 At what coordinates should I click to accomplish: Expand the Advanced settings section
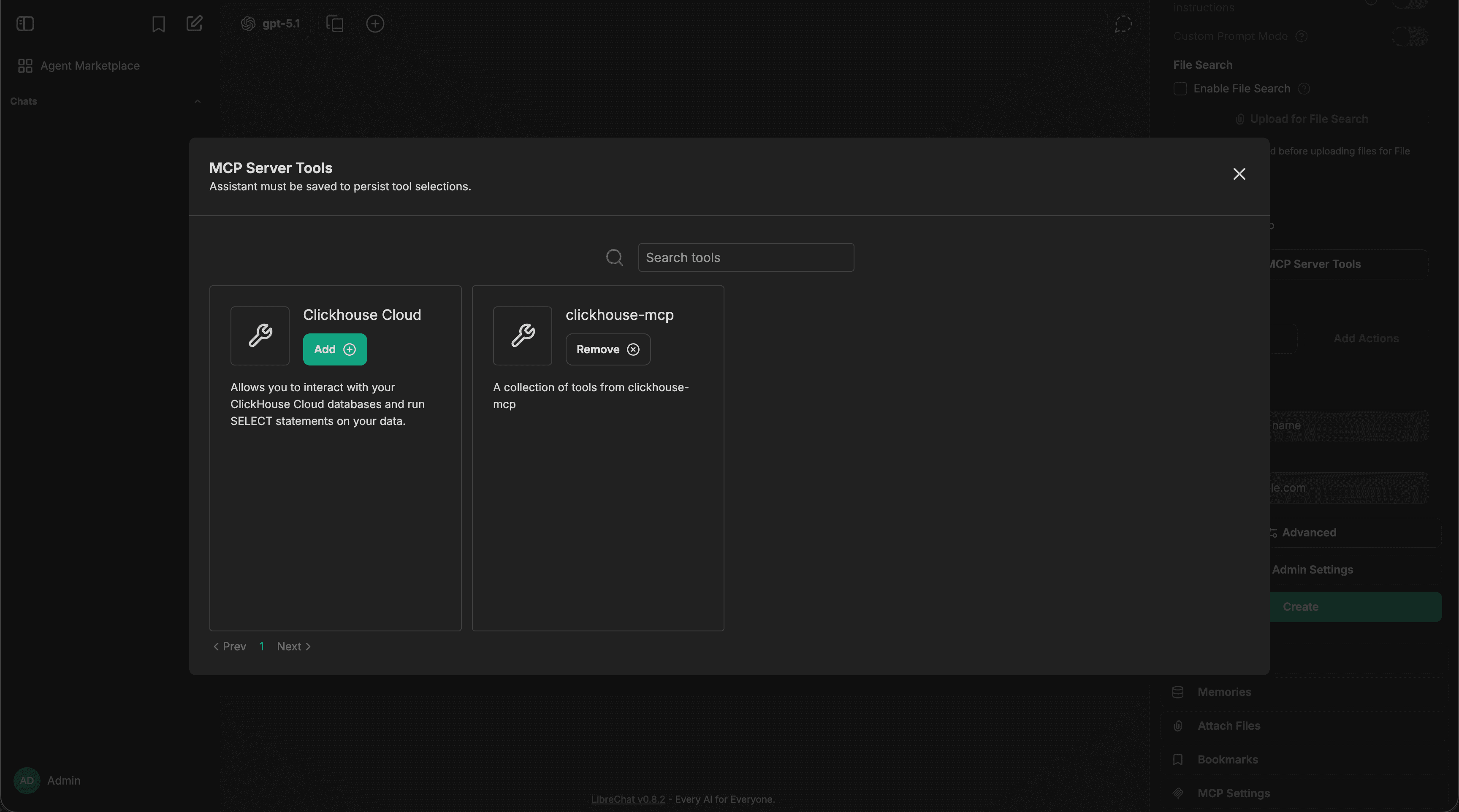(1308, 532)
